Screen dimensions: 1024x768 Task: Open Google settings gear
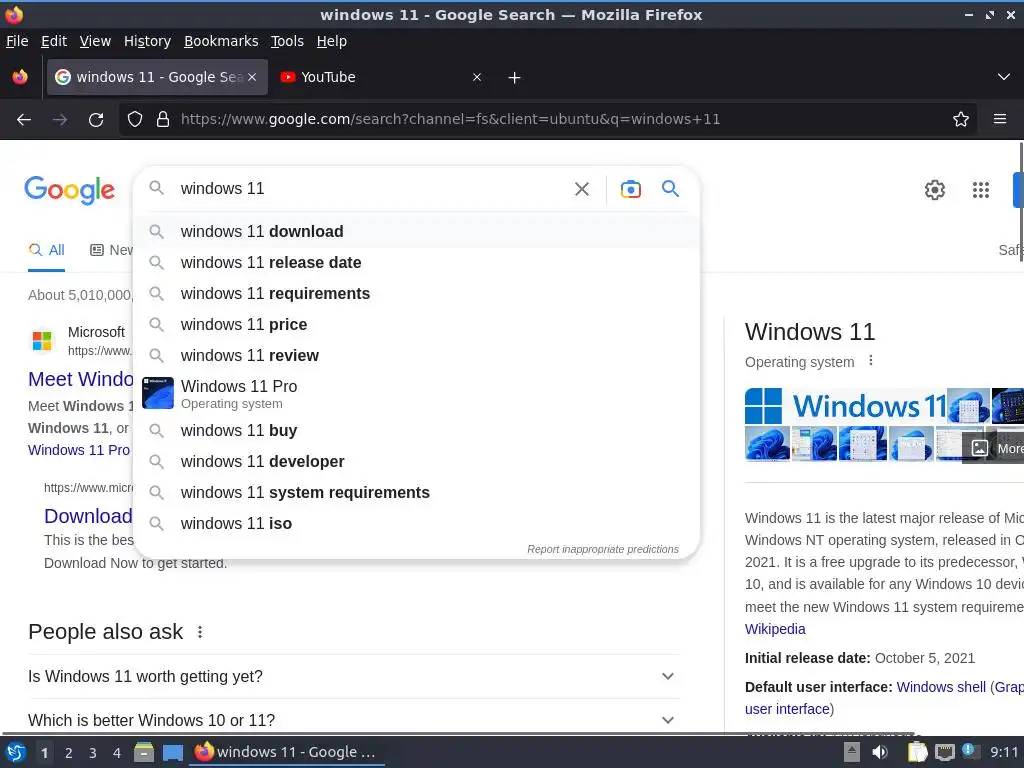coord(935,190)
